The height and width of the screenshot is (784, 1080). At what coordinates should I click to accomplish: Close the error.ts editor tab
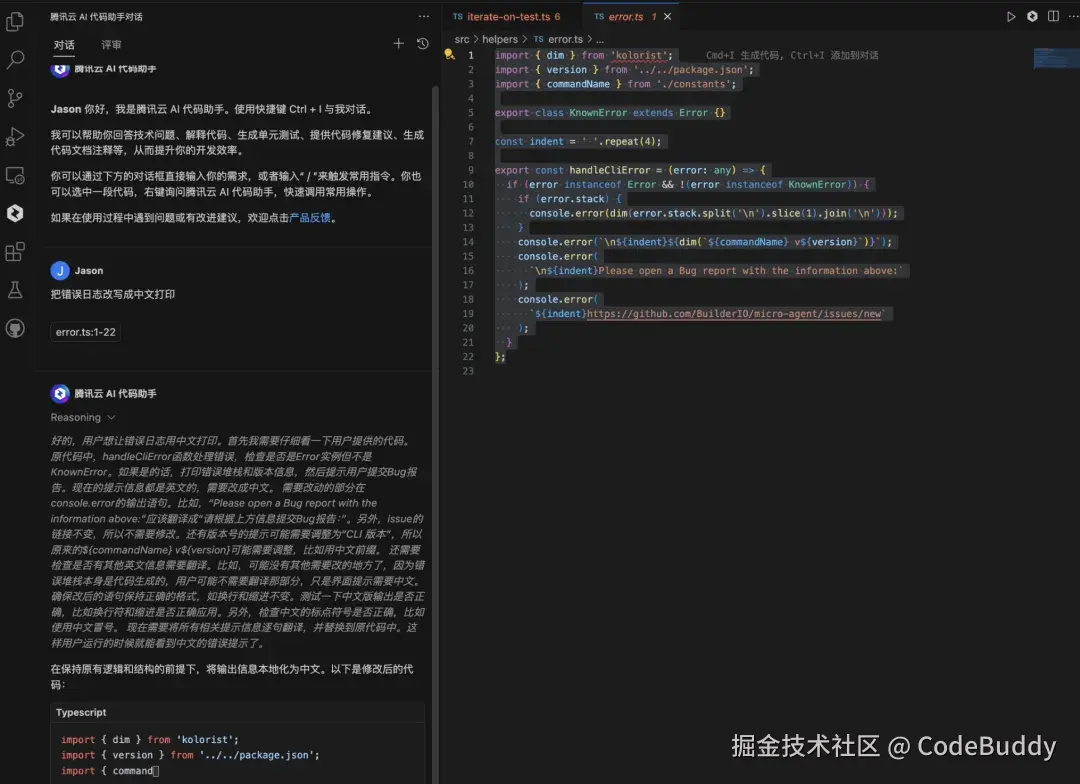[667, 17]
